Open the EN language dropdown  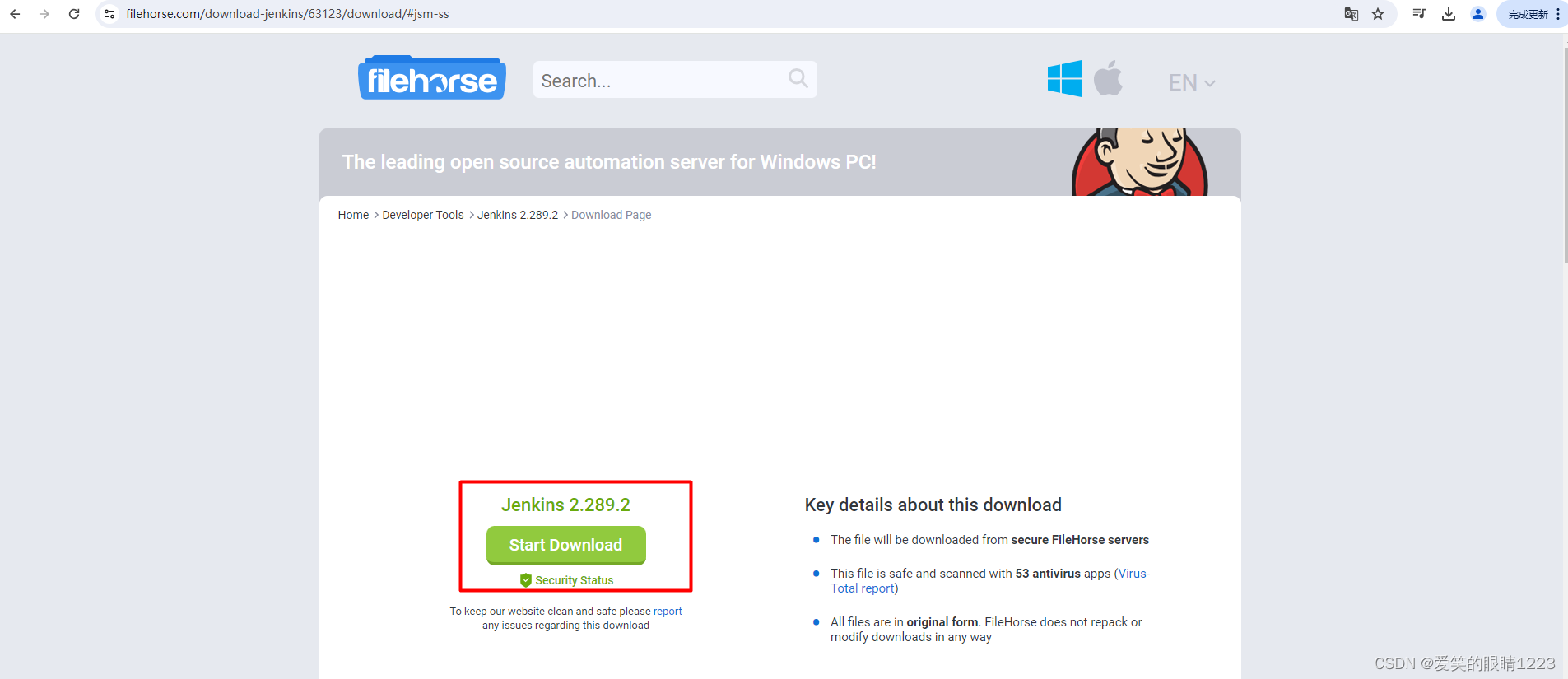click(x=1192, y=82)
